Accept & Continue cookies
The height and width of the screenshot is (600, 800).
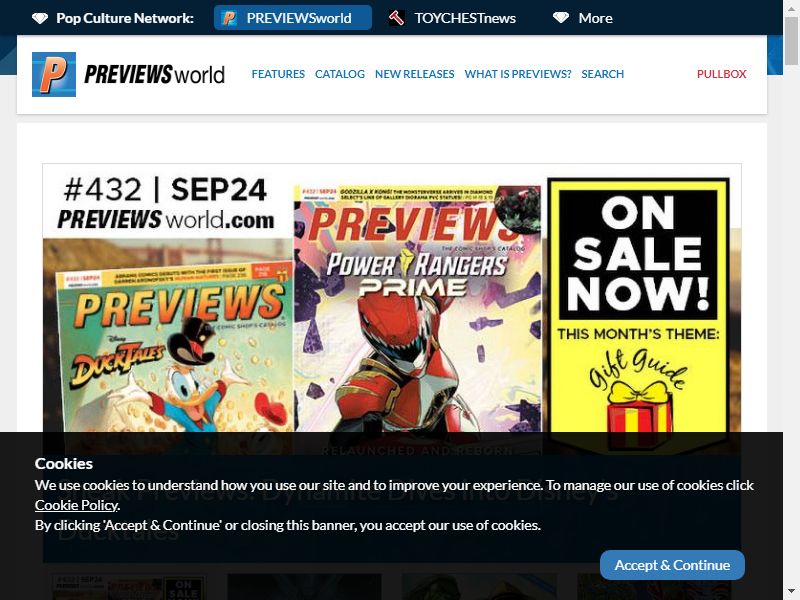[672, 565]
